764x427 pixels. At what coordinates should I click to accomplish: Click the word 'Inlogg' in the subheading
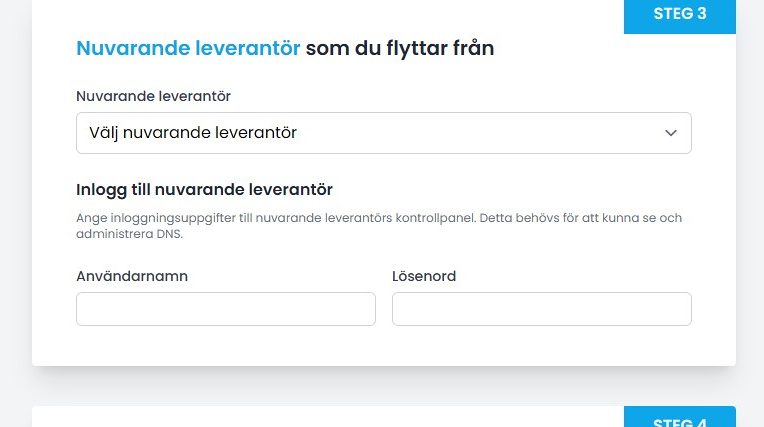coord(100,189)
